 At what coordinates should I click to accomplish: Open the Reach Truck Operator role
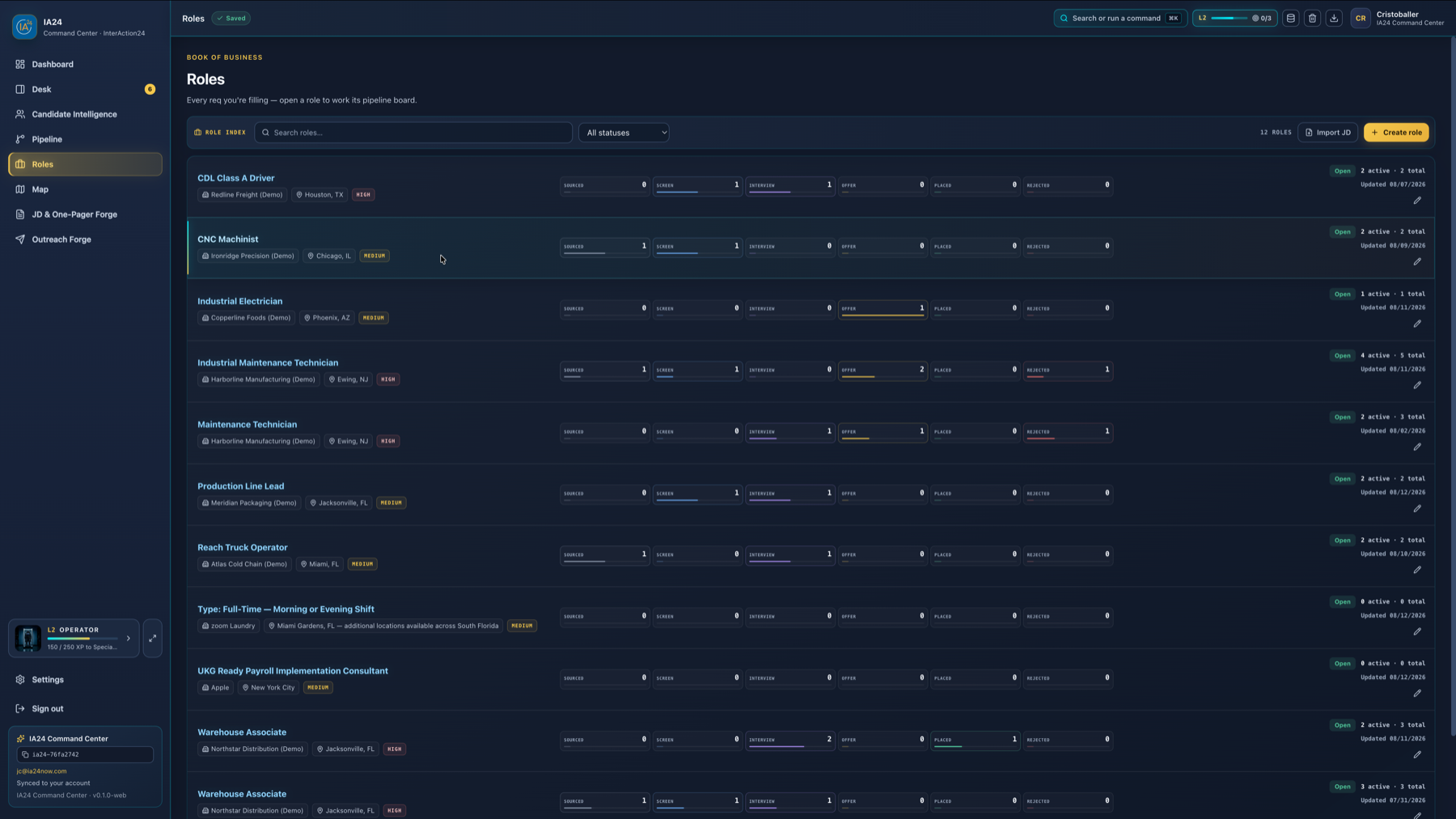243,548
